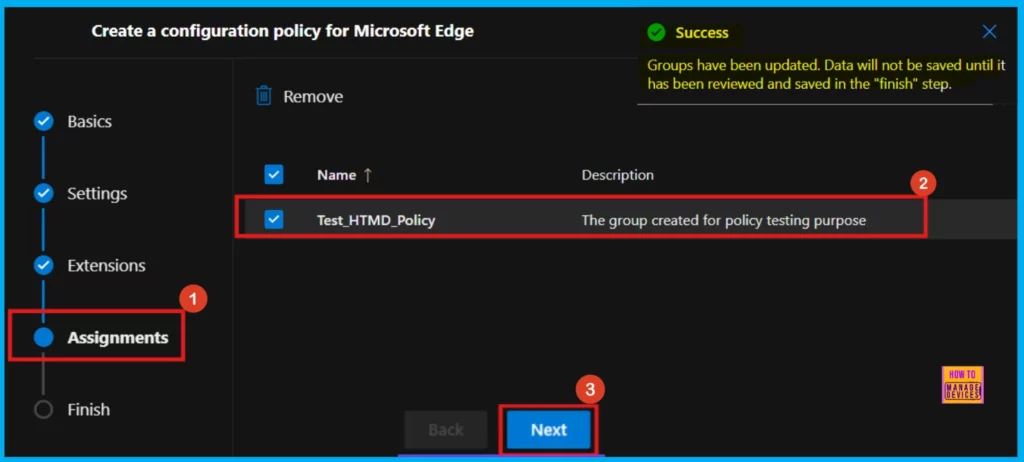Click the Remove label
The height and width of the screenshot is (462, 1024).
pyautogui.click(x=313, y=97)
